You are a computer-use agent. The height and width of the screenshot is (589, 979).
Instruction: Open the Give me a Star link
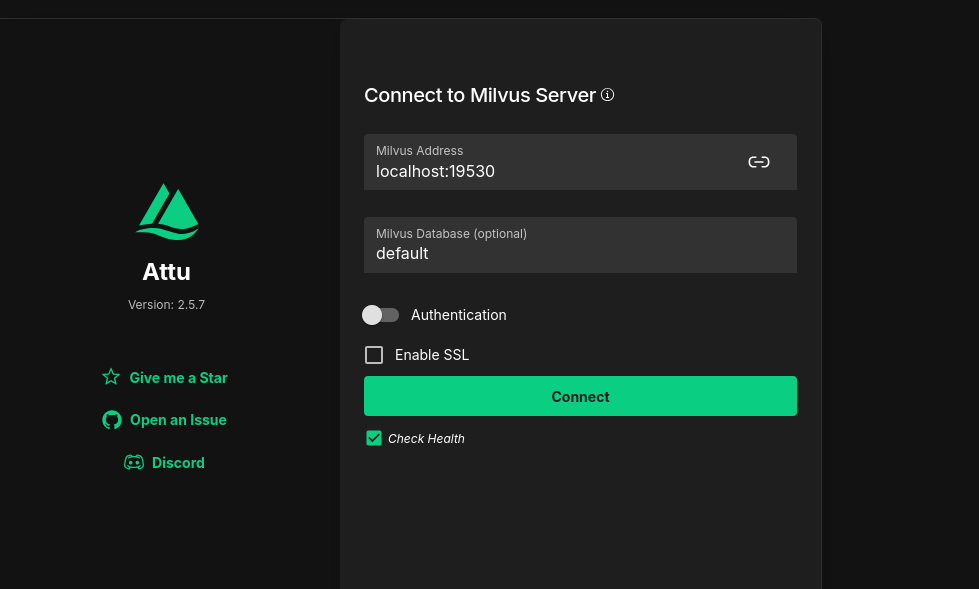179,378
